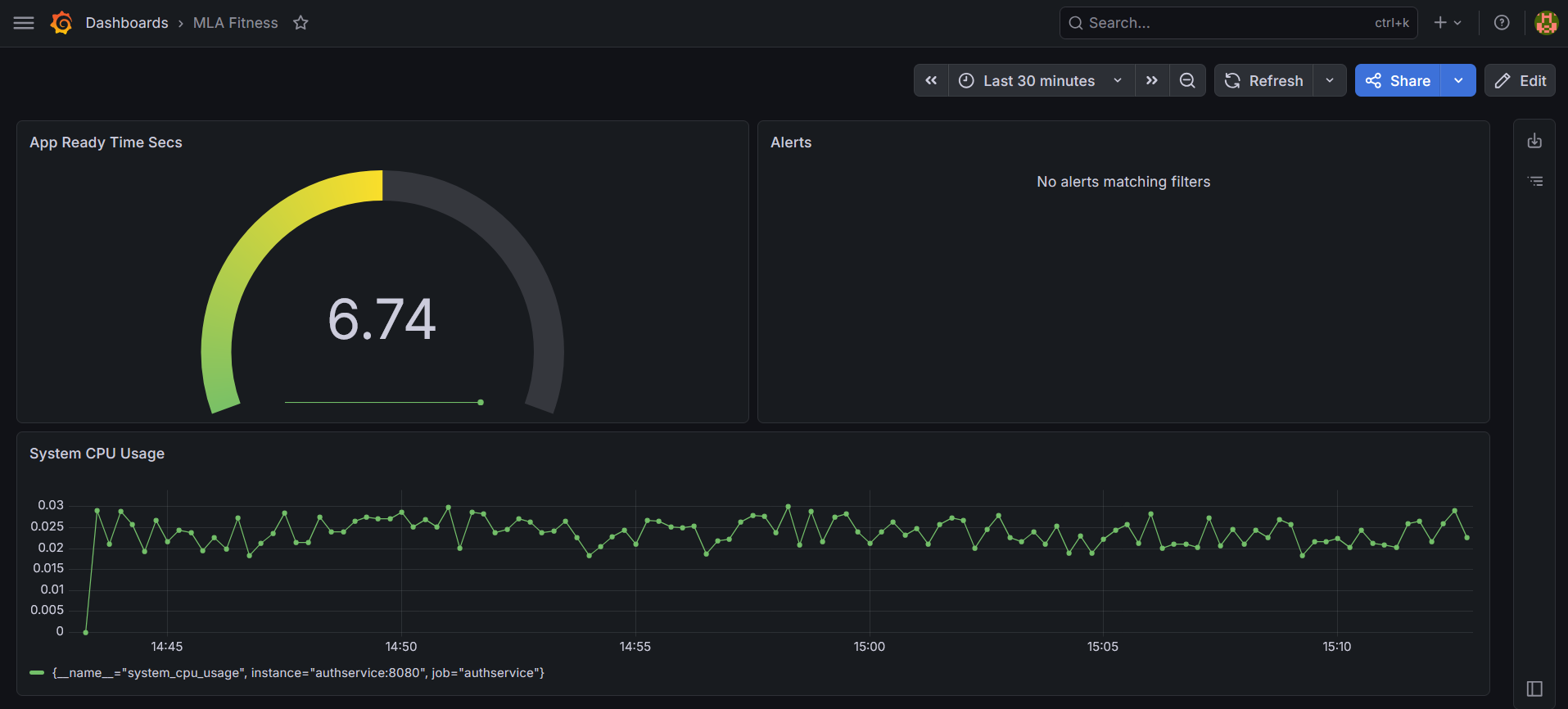Zoom out the time range

pyautogui.click(x=1187, y=80)
